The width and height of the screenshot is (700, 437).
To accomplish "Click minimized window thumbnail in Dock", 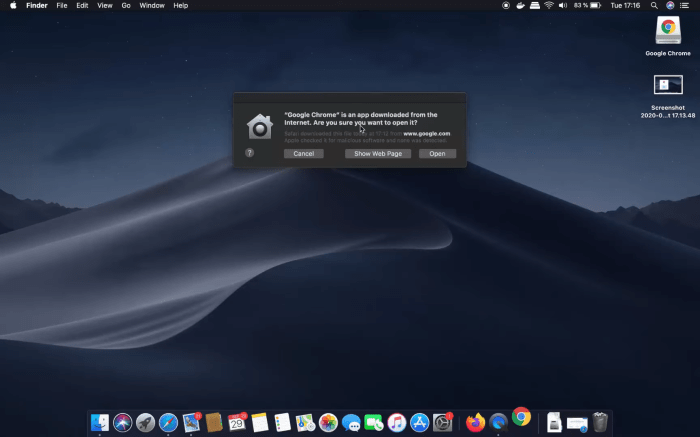I will (577, 423).
